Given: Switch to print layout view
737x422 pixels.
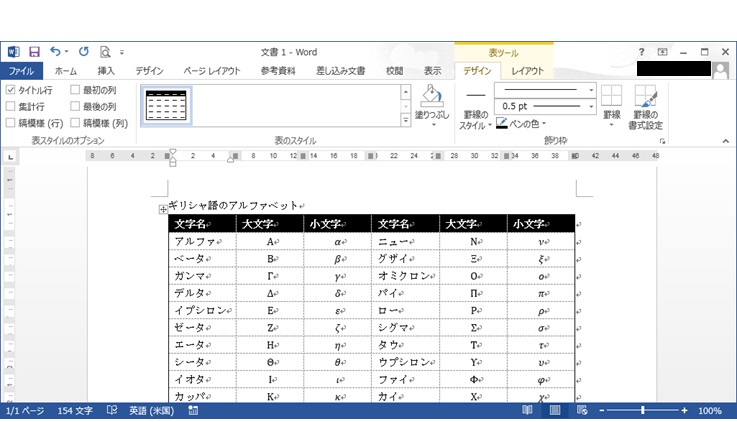Looking at the screenshot, I should (555, 410).
